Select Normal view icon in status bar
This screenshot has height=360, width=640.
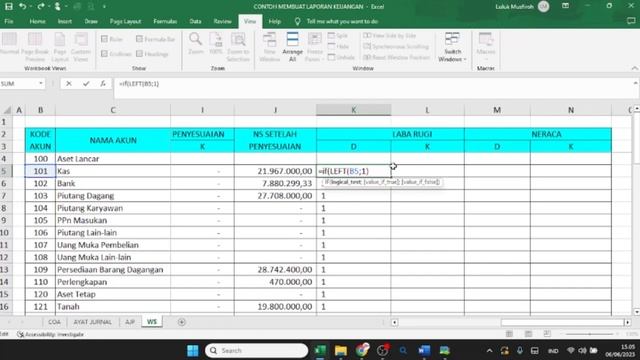click(x=509, y=334)
